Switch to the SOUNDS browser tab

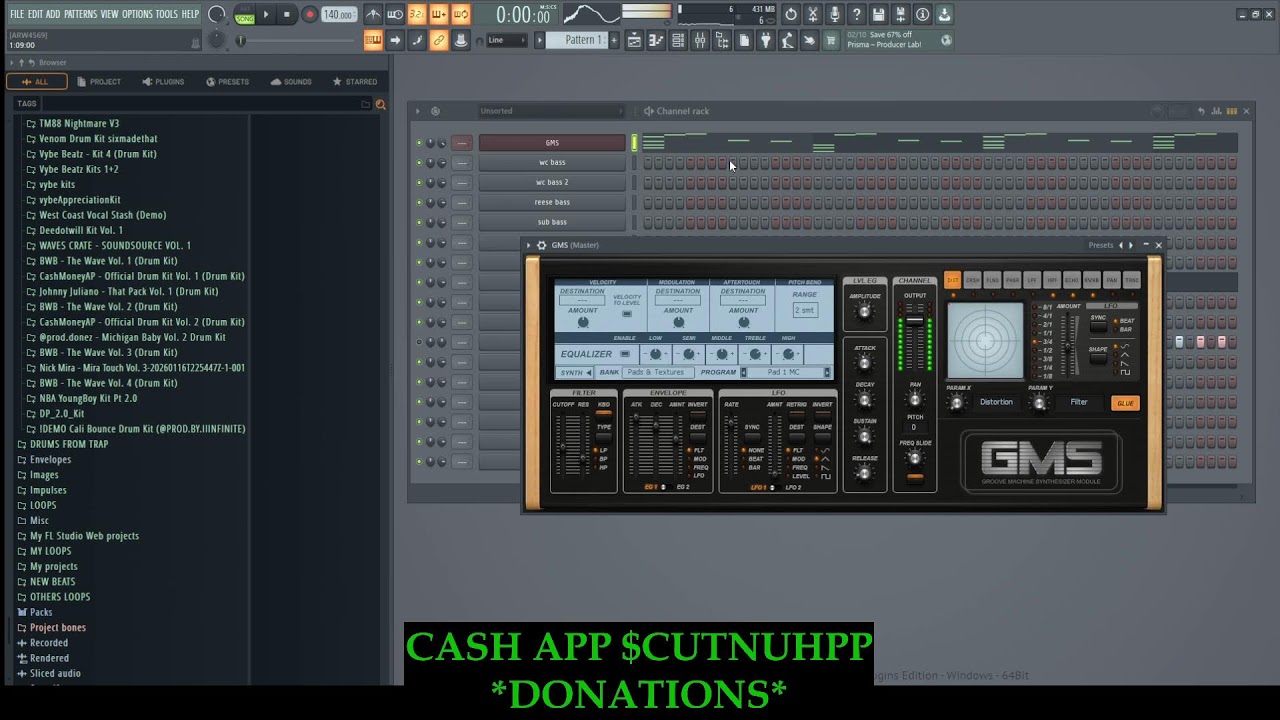[291, 82]
